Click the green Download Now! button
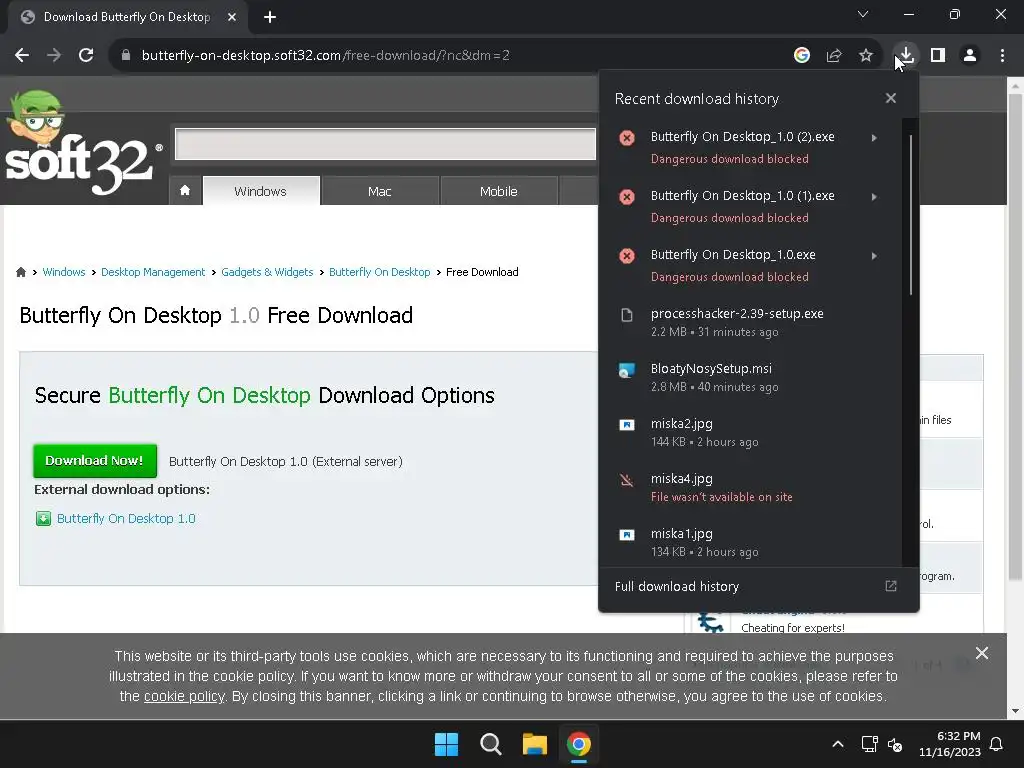The height and width of the screenshot is (768, 1024). pos(95,460)
